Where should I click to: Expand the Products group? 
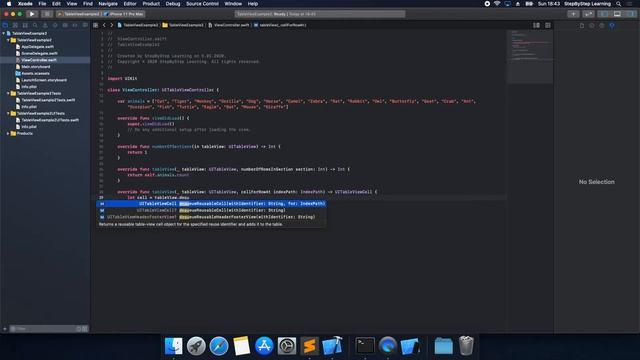(x=8, y=133)
